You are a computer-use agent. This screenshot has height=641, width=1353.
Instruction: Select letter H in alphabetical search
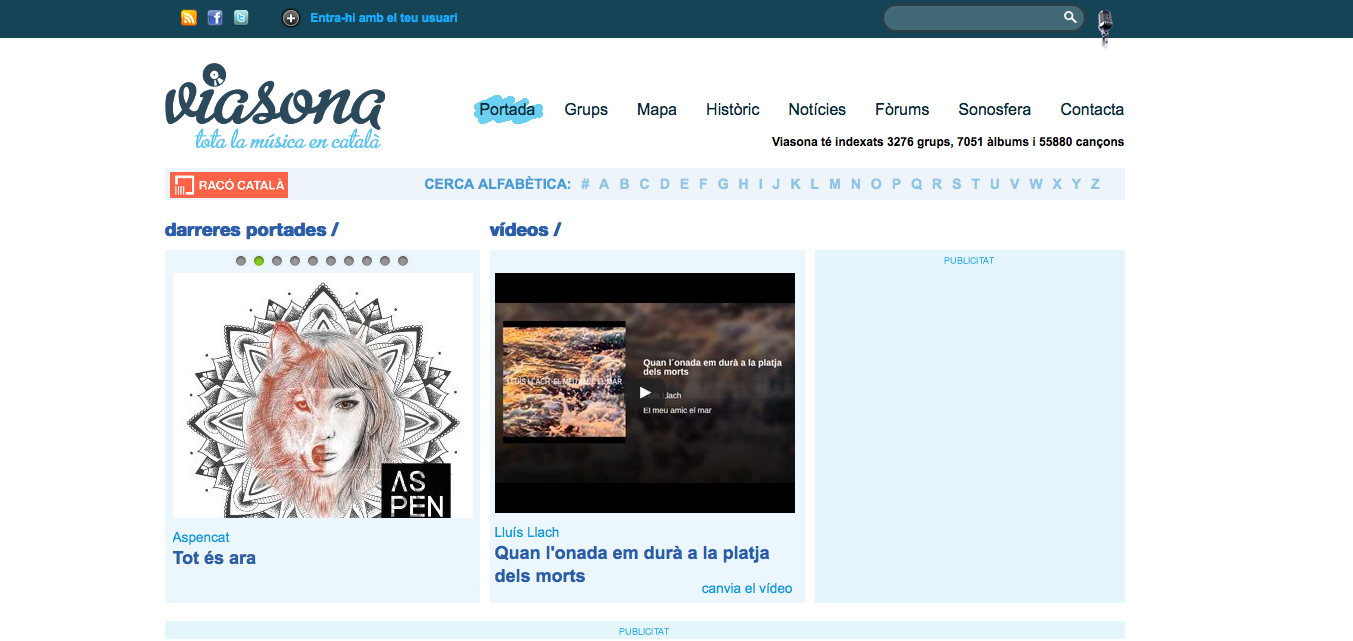coord(743,184)
